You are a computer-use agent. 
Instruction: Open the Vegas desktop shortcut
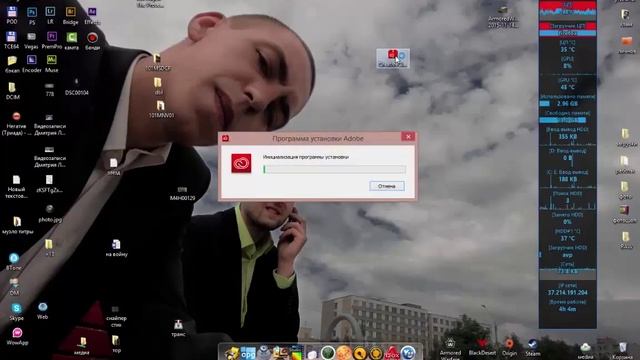pos(31,40)
